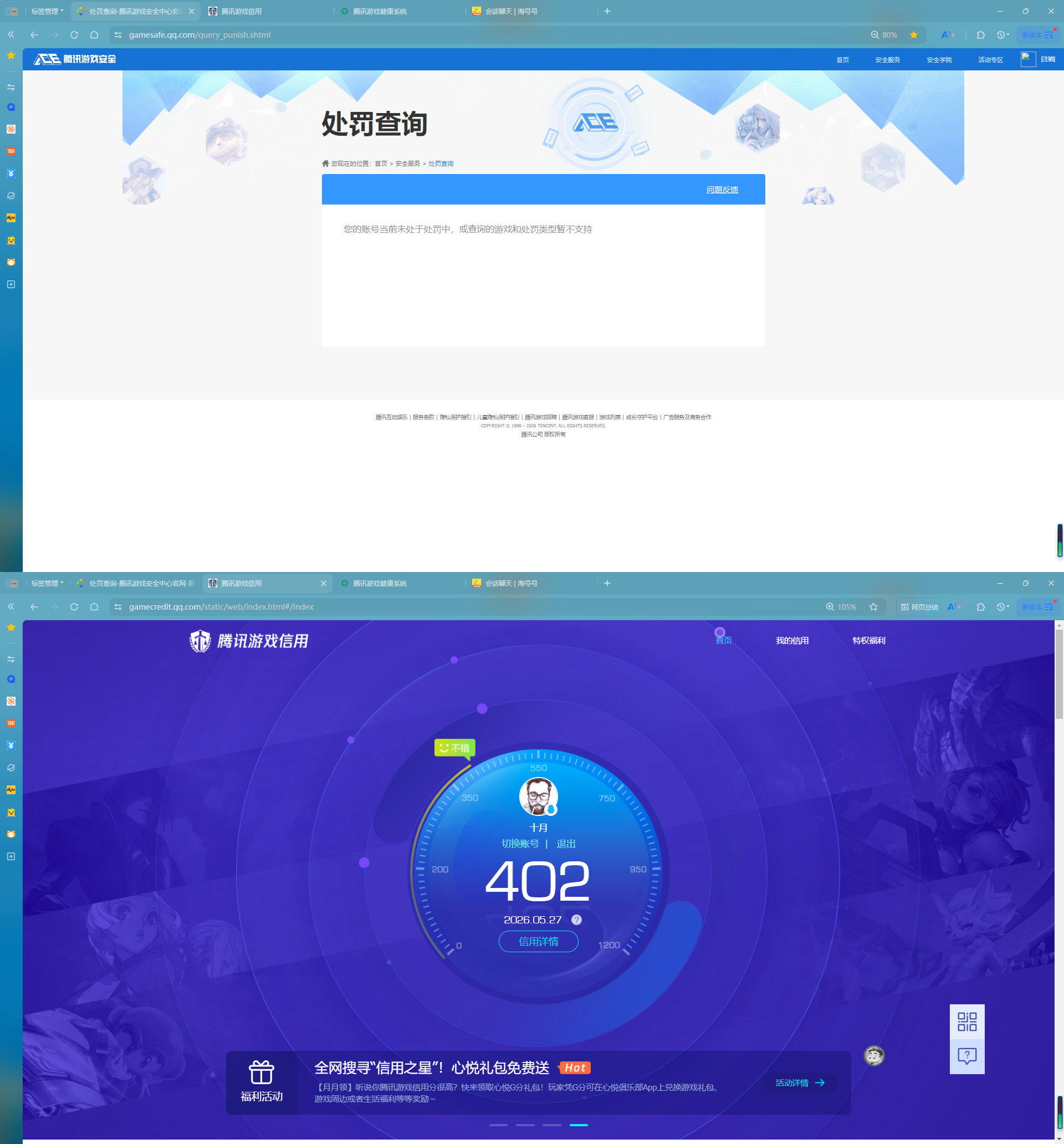Click the 80% zoom indicator in top window
Image resolution: width=1064 pixels, height=1144 pixels.
(x=884, y=35)
